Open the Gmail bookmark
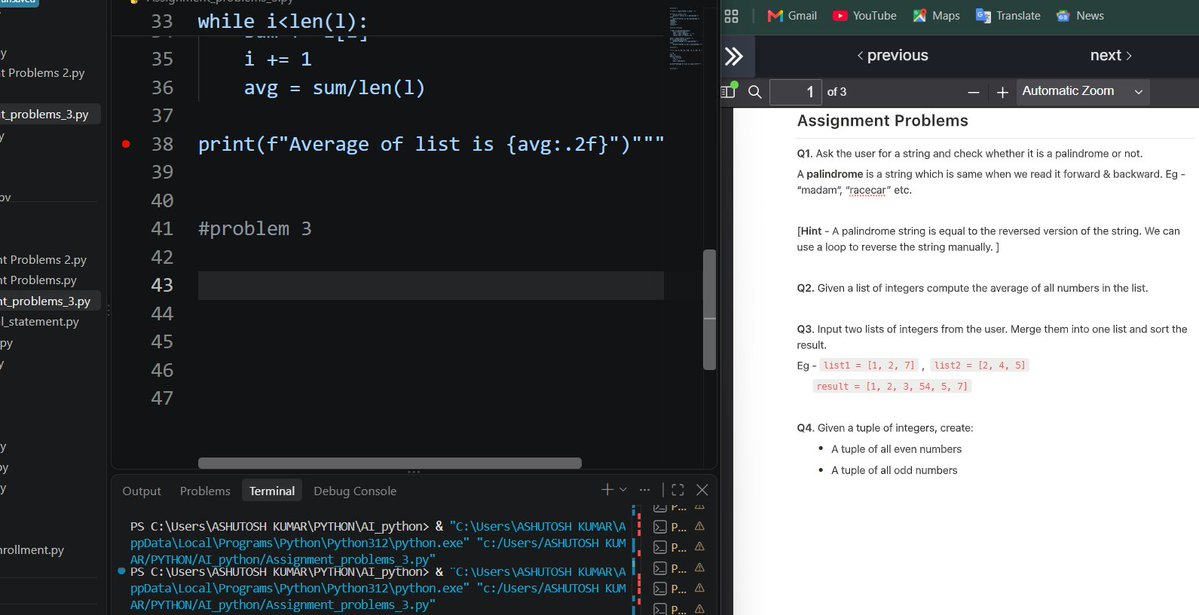 [x=792, y=15]
